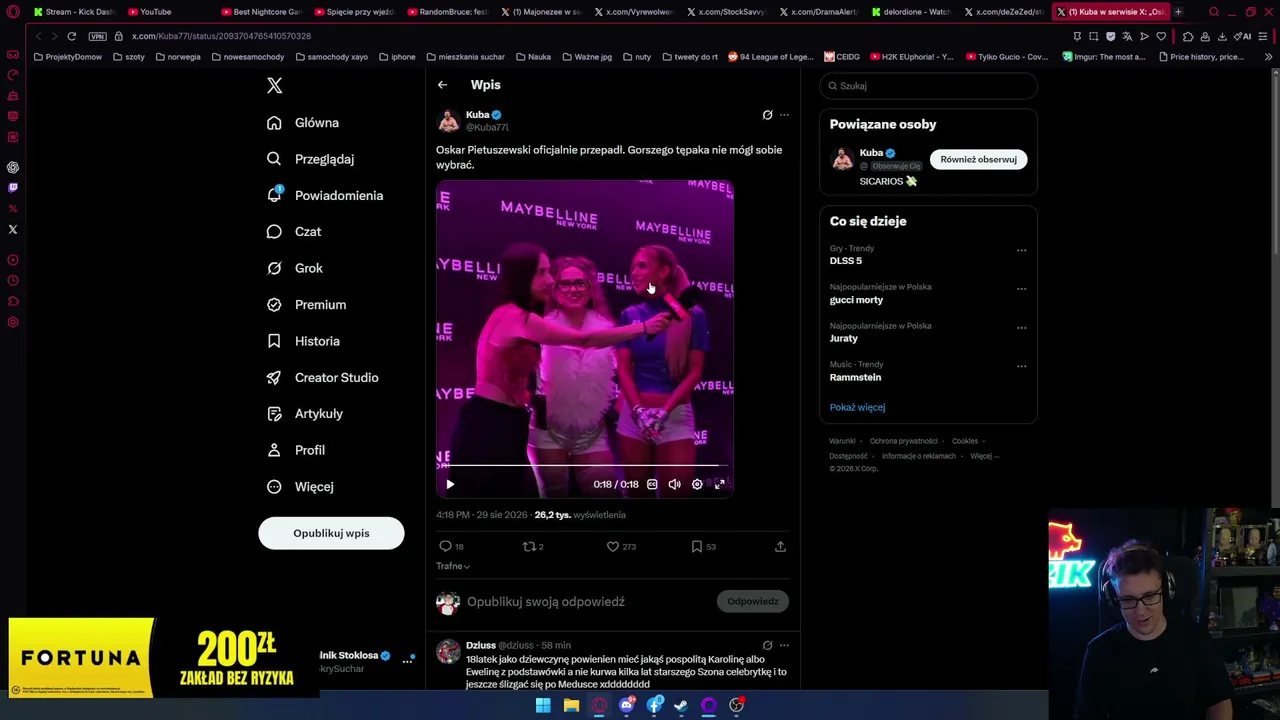
Task: Open the Pokaż więcej trends link
Action: pyautogui.click(x=857, y=407)
